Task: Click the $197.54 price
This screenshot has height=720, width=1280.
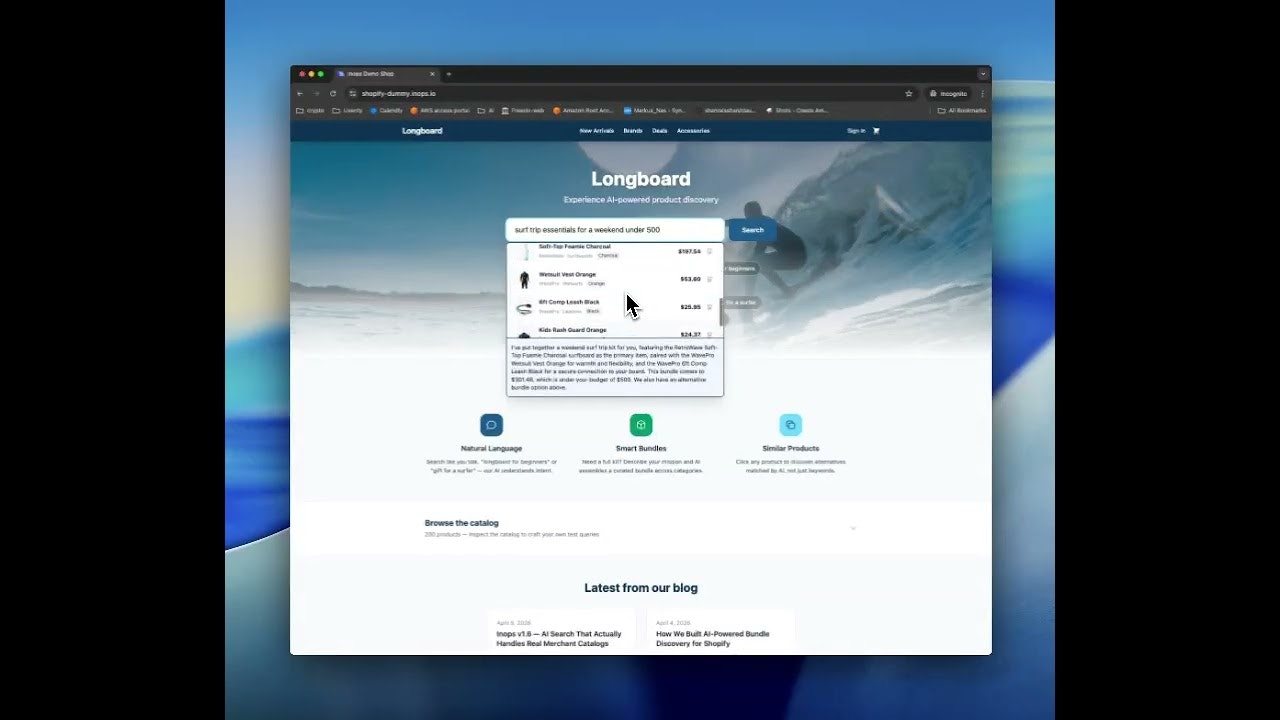Action: click(689, 252)
